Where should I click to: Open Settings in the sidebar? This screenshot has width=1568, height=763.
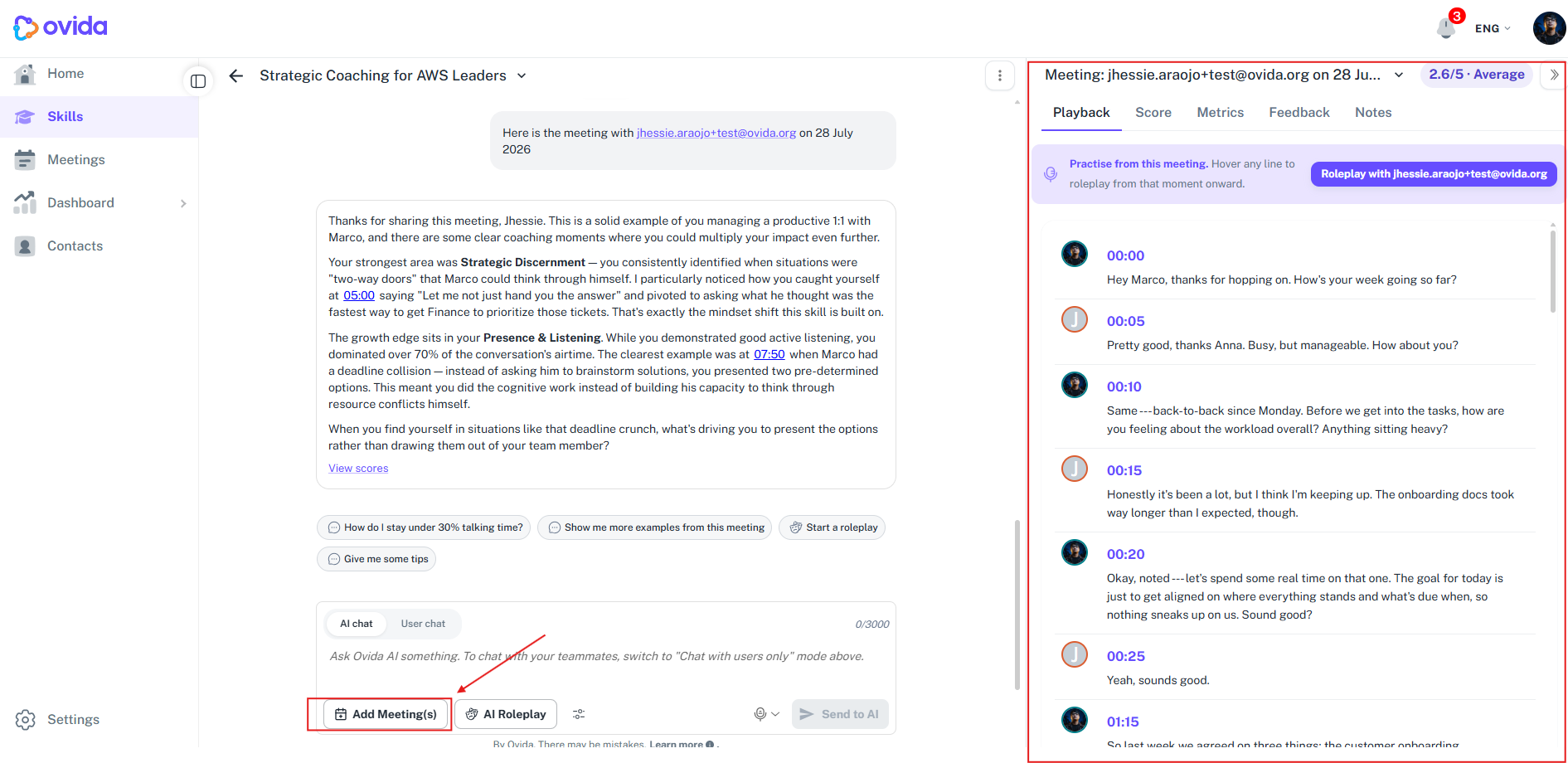[73, 720]
